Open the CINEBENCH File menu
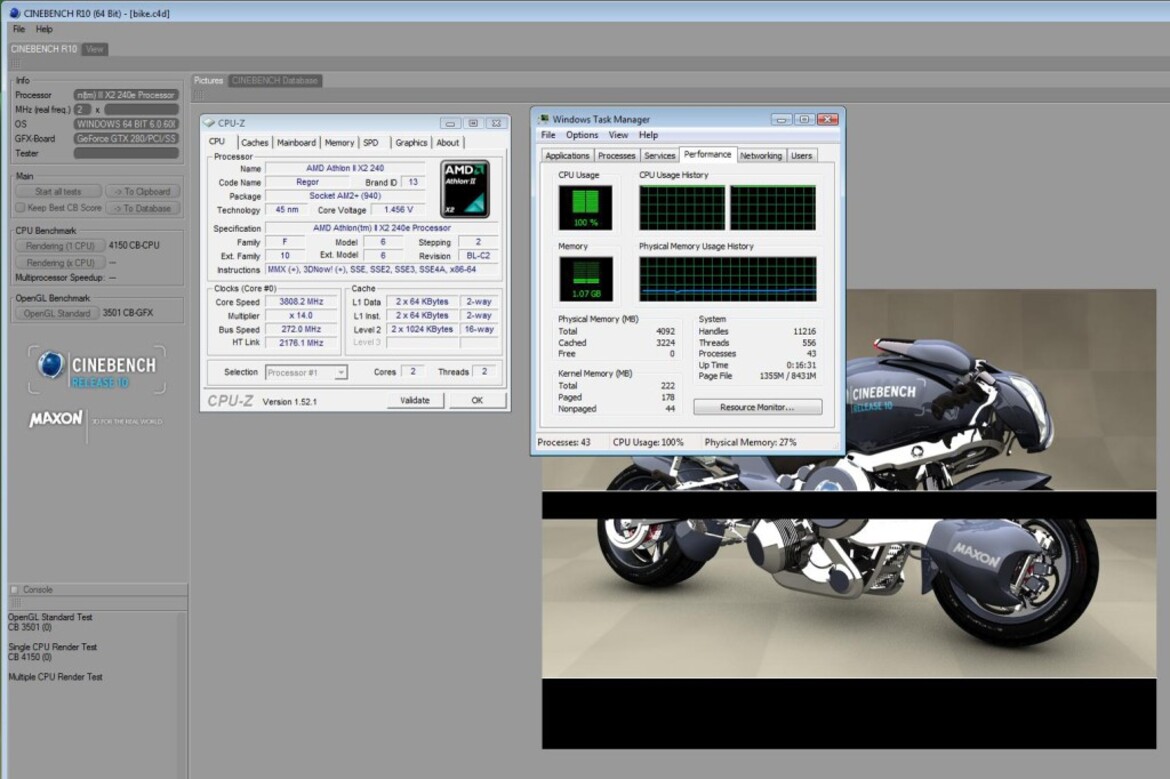The height and width of the screenshot is (779, 1170). [x=19, y=29]
